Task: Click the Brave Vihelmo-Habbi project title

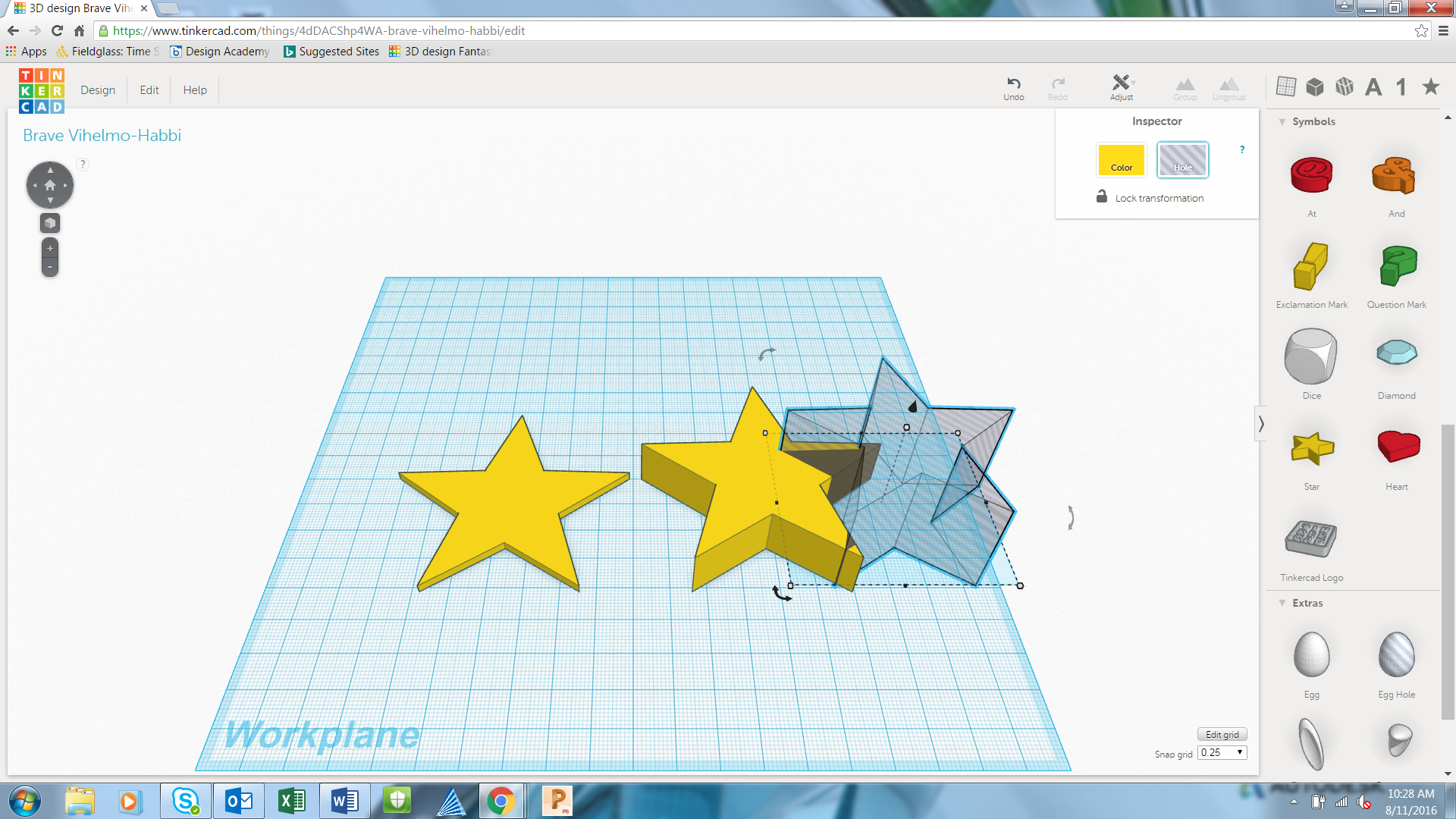Action: [x=102, y=135]
